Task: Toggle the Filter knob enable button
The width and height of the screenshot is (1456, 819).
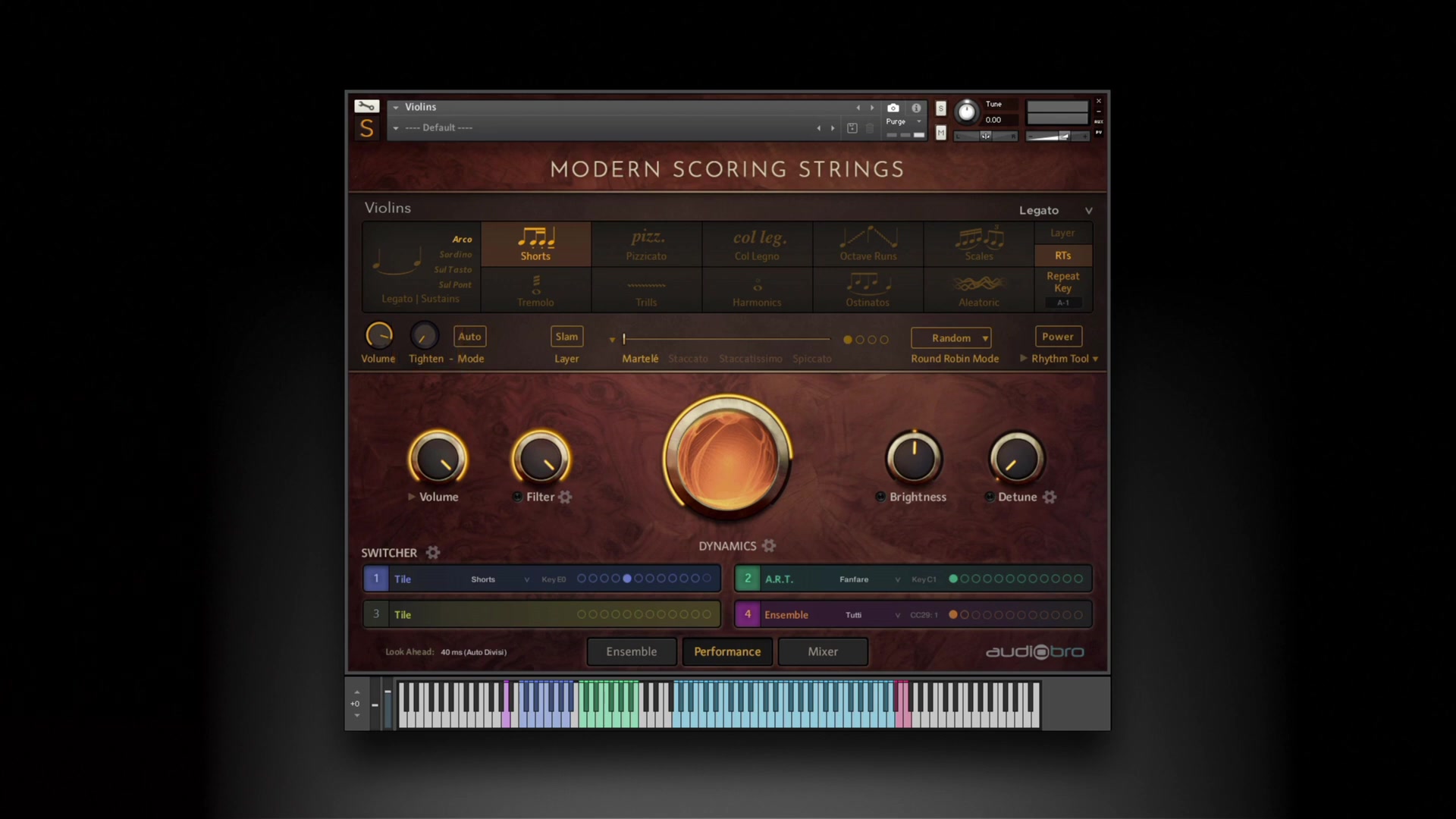Action: click(517, 497)
